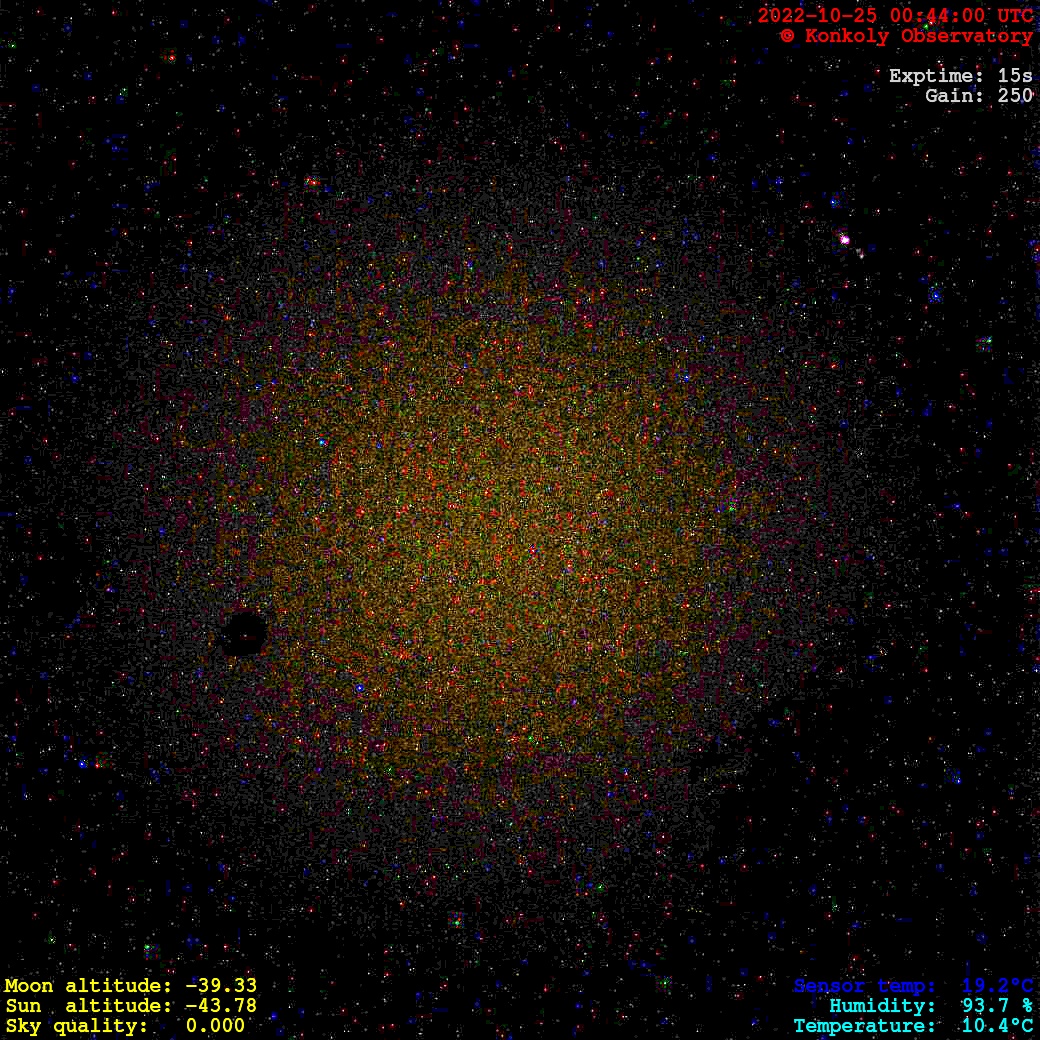
Task: Click the bright pink-white star
Action: click(845, 240)
